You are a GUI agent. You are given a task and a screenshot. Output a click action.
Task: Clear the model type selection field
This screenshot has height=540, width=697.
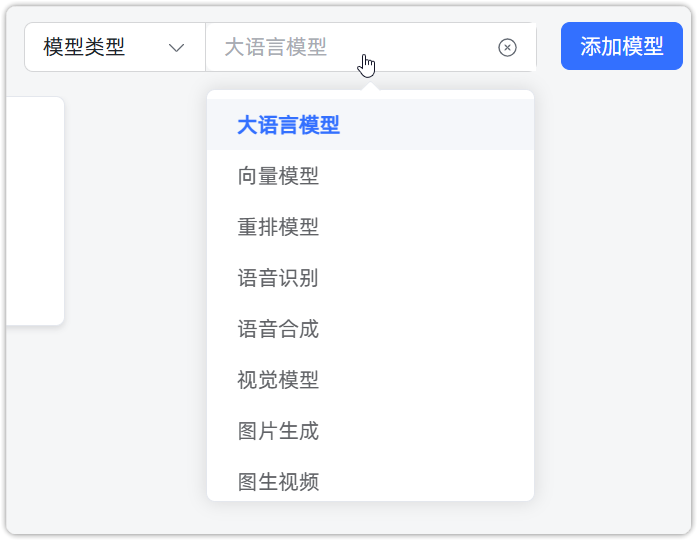[x=508, y=47]
